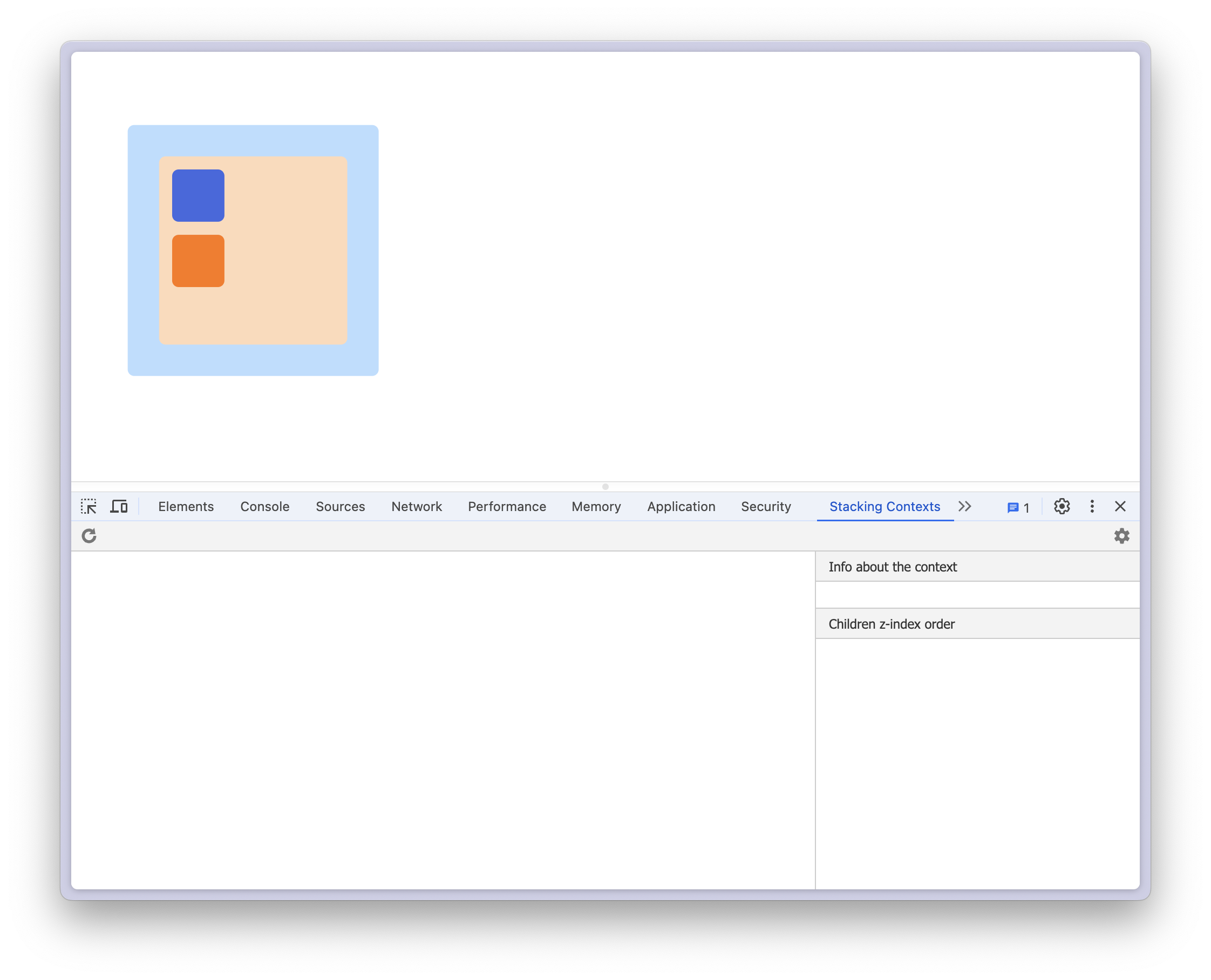Open DevTools settings gear
Image resolution: width=1211 pixels, height=980 pixels.
coord(1062,506)
